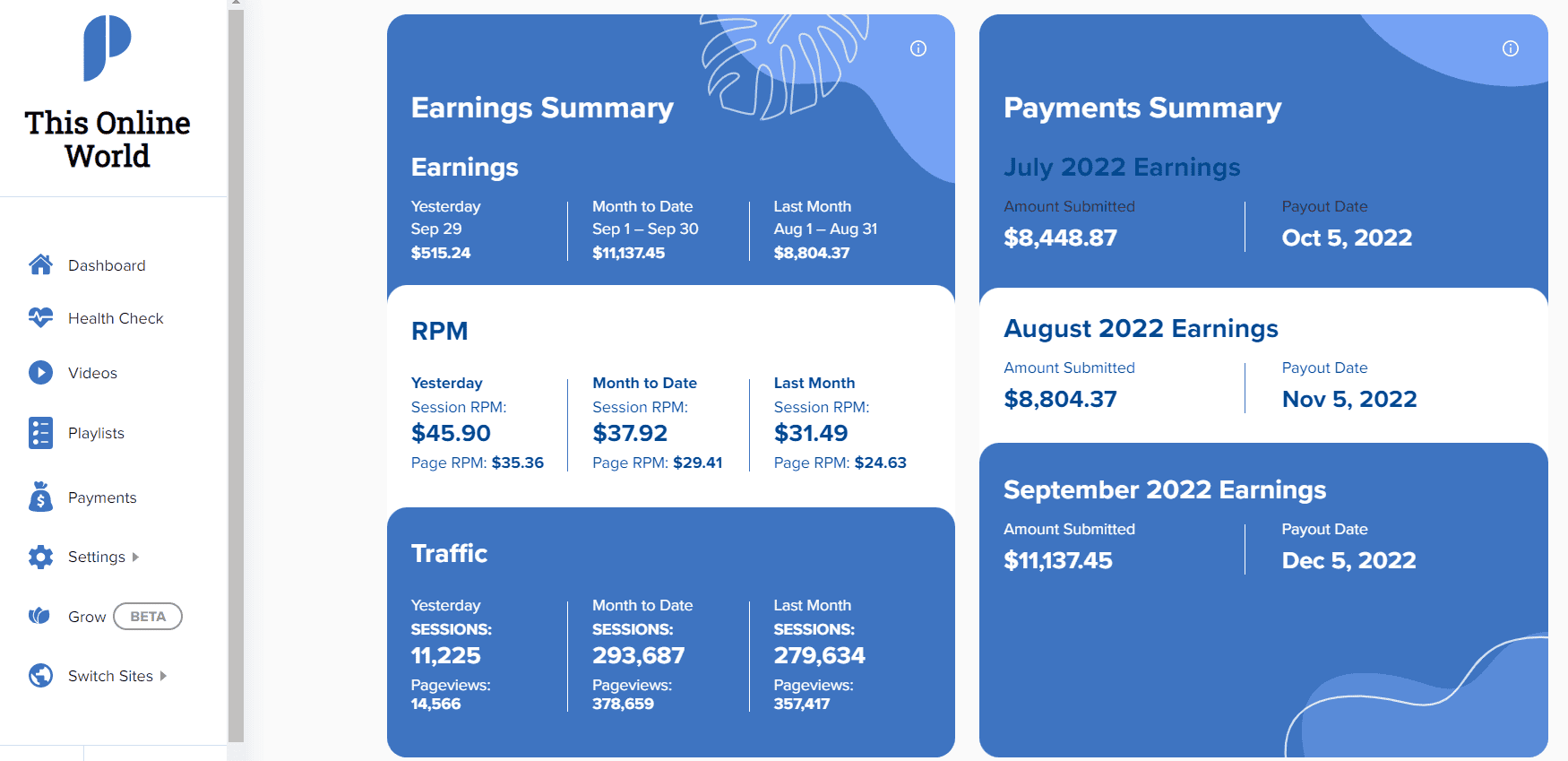
Task: Open the Videos menu item
Action: click(x=92, y=373)
